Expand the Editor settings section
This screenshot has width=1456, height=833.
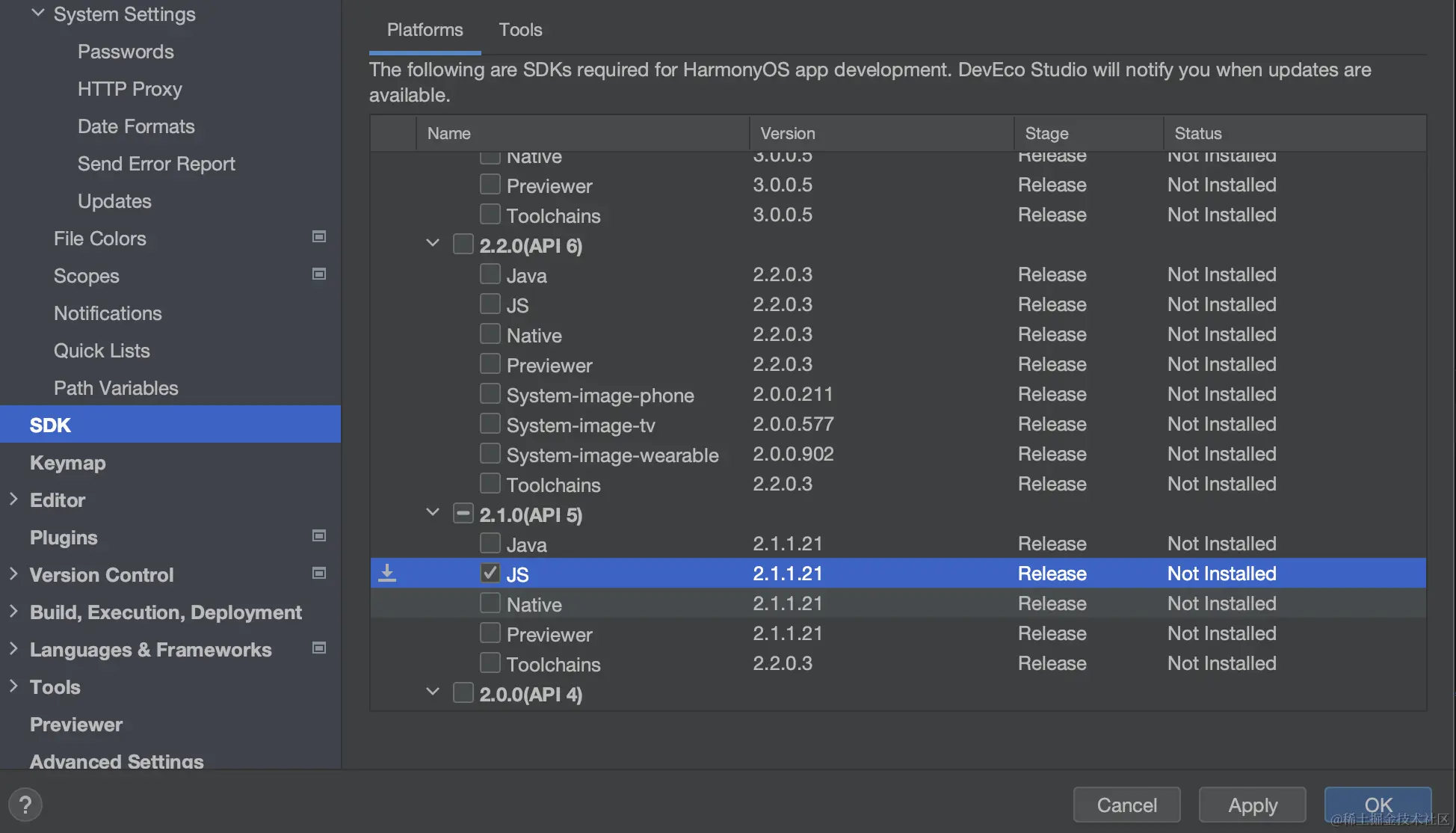pos(13,500)
